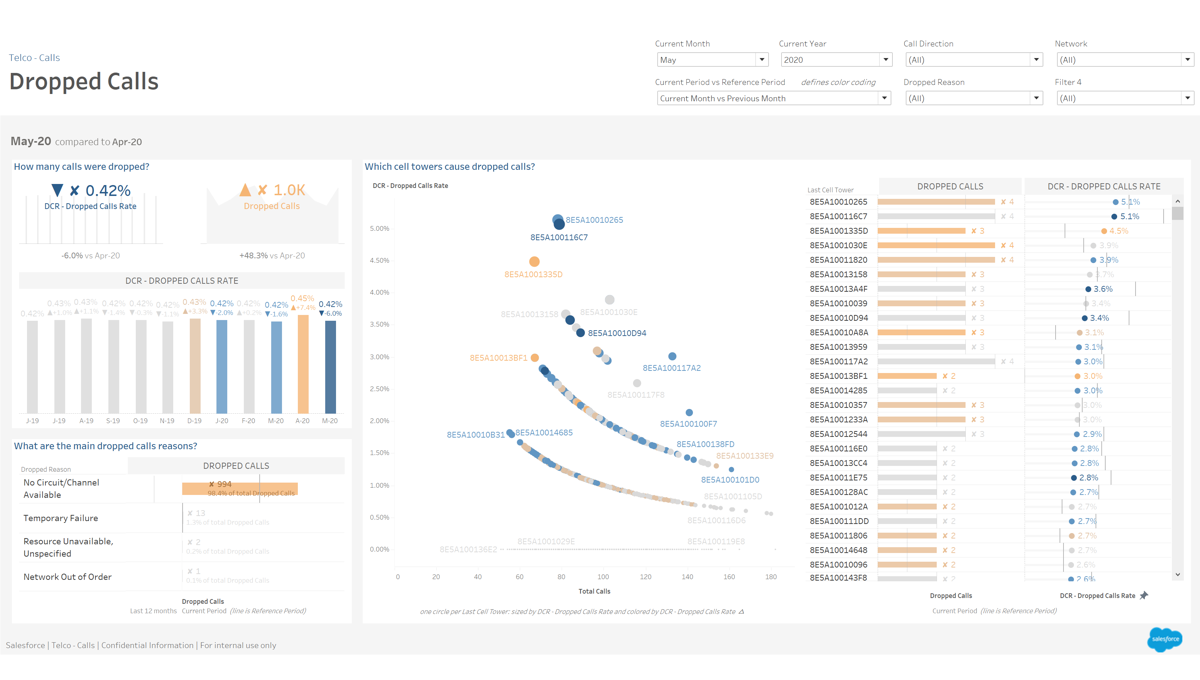Click the small triangle icon after scatter caption
This screenshot has width=1200, height=680.
pyautogui.click(x=741, y=612)
